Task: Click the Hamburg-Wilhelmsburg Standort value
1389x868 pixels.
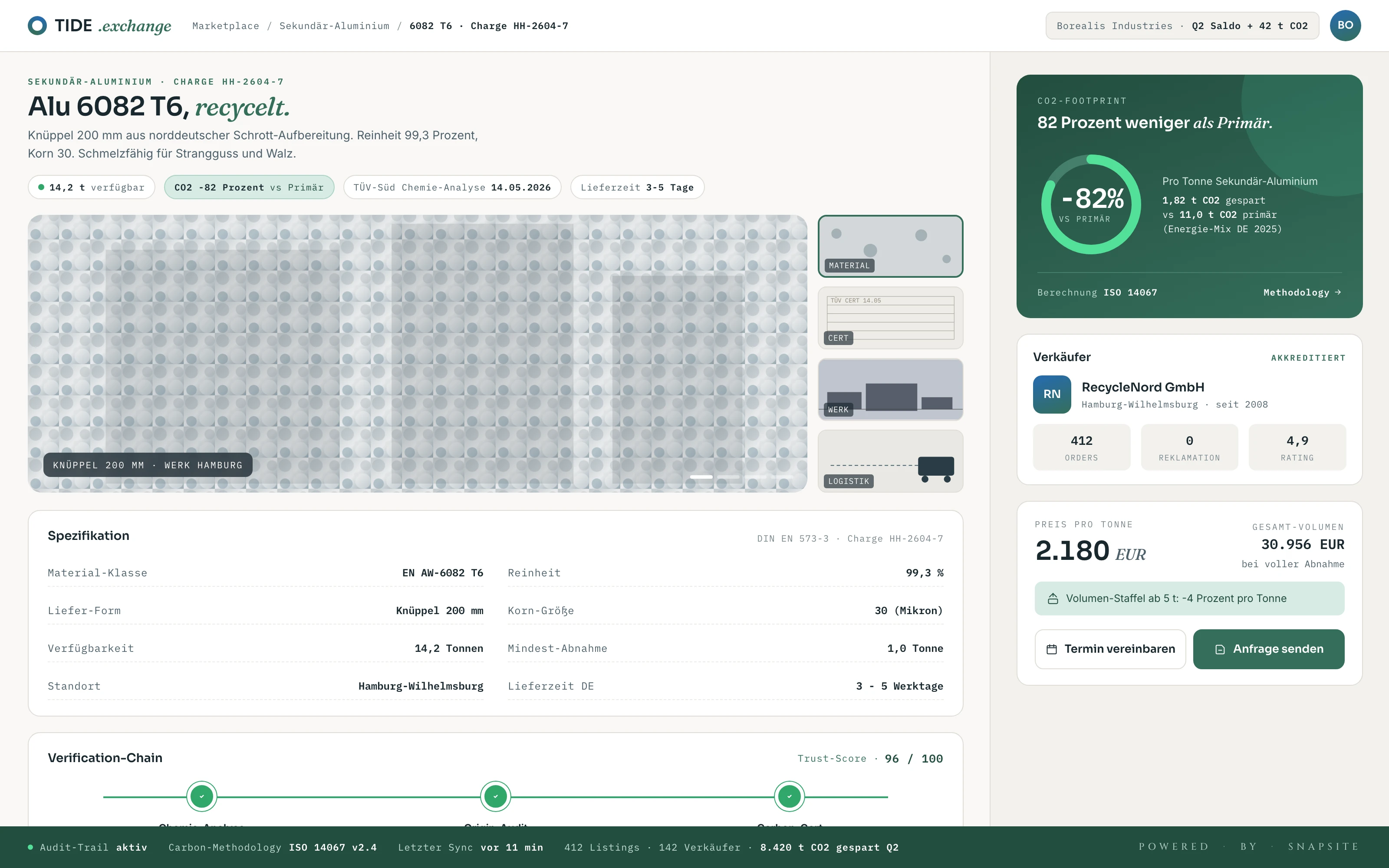Action: [421, 686]
